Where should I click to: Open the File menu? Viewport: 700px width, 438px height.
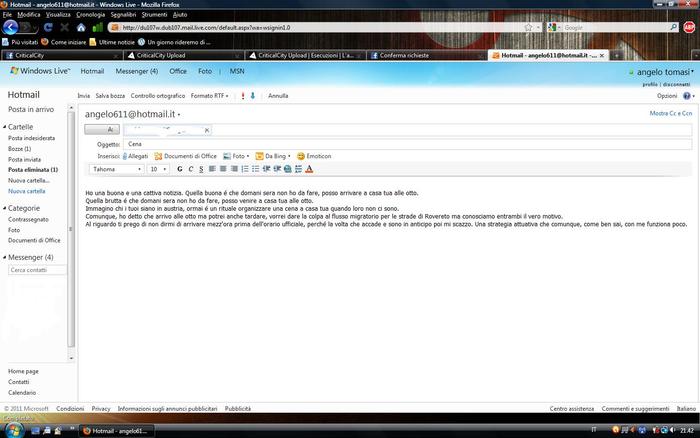[x=7, y=15]
